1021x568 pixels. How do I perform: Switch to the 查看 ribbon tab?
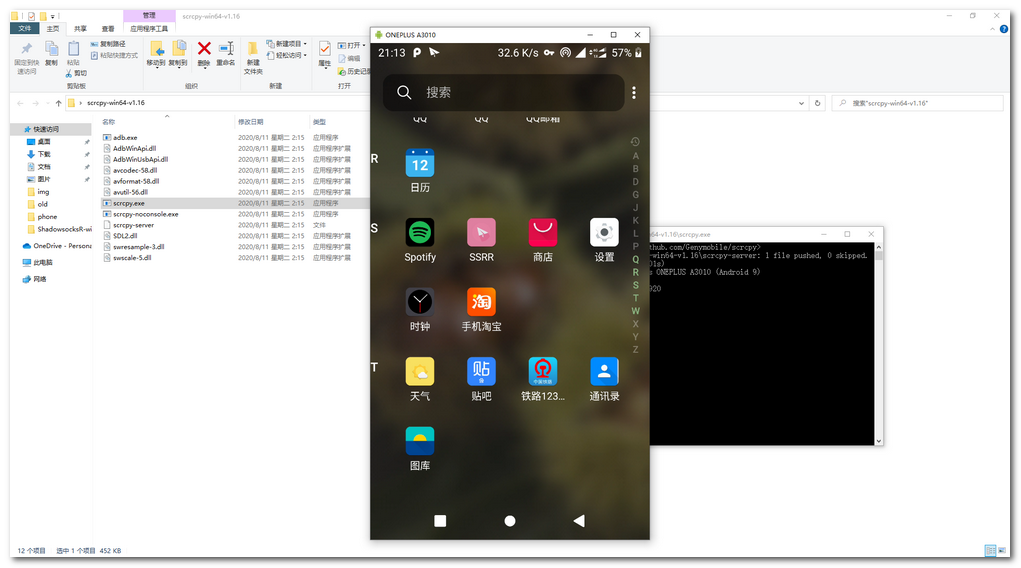click(107, 29)
